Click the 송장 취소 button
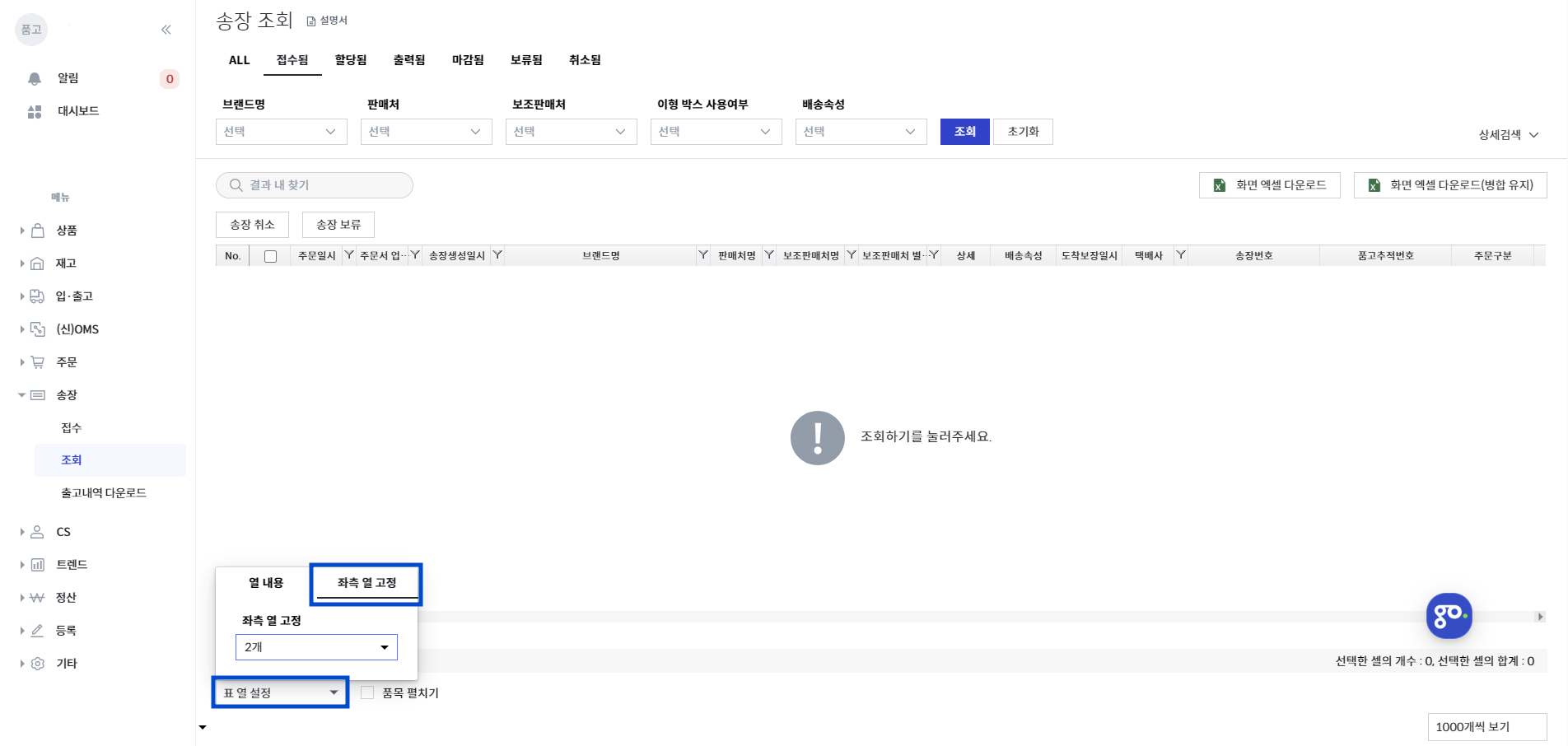The image size is (1568, 746). point(252,225)
